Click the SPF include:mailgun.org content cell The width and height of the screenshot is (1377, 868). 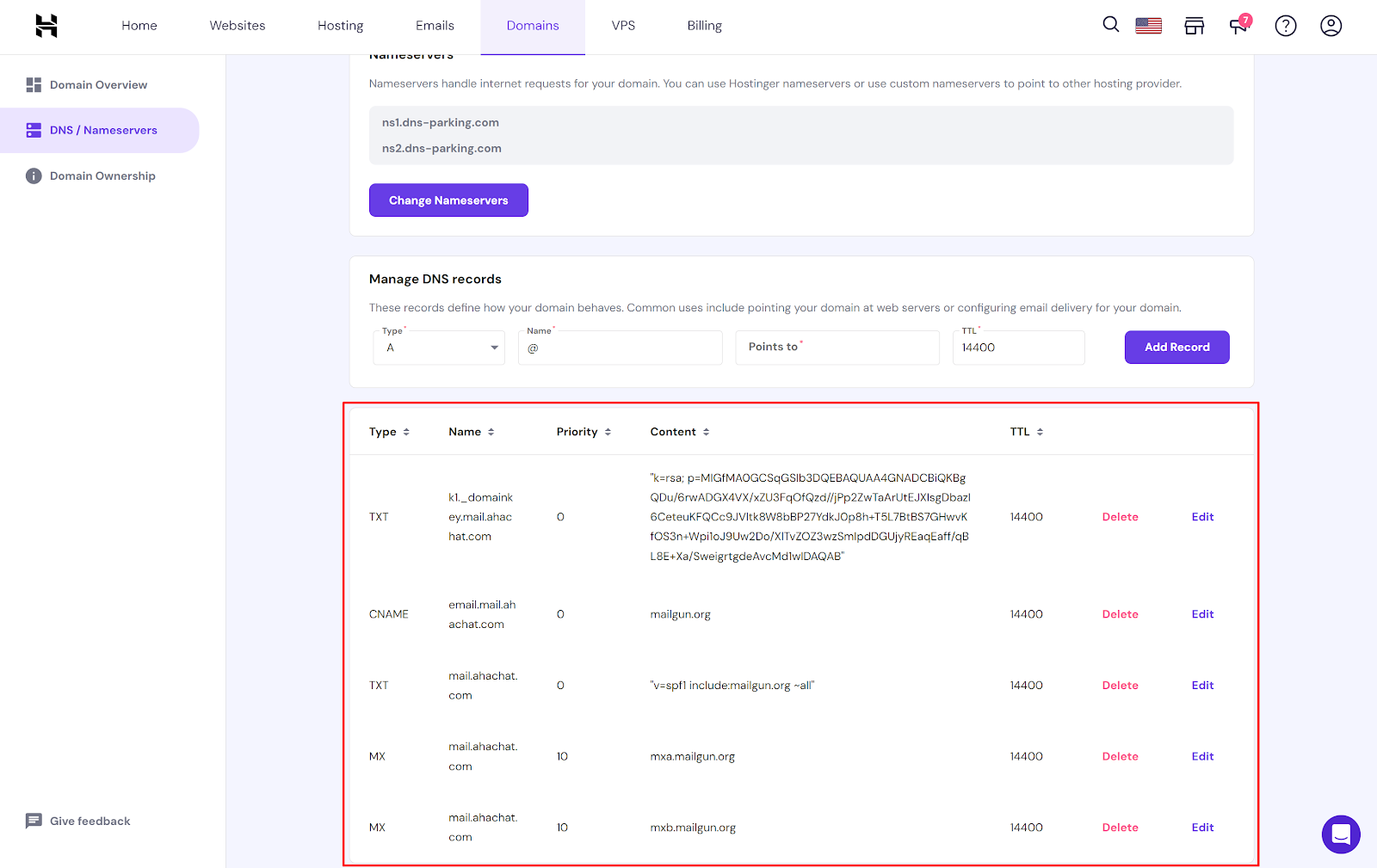point(732,686)
